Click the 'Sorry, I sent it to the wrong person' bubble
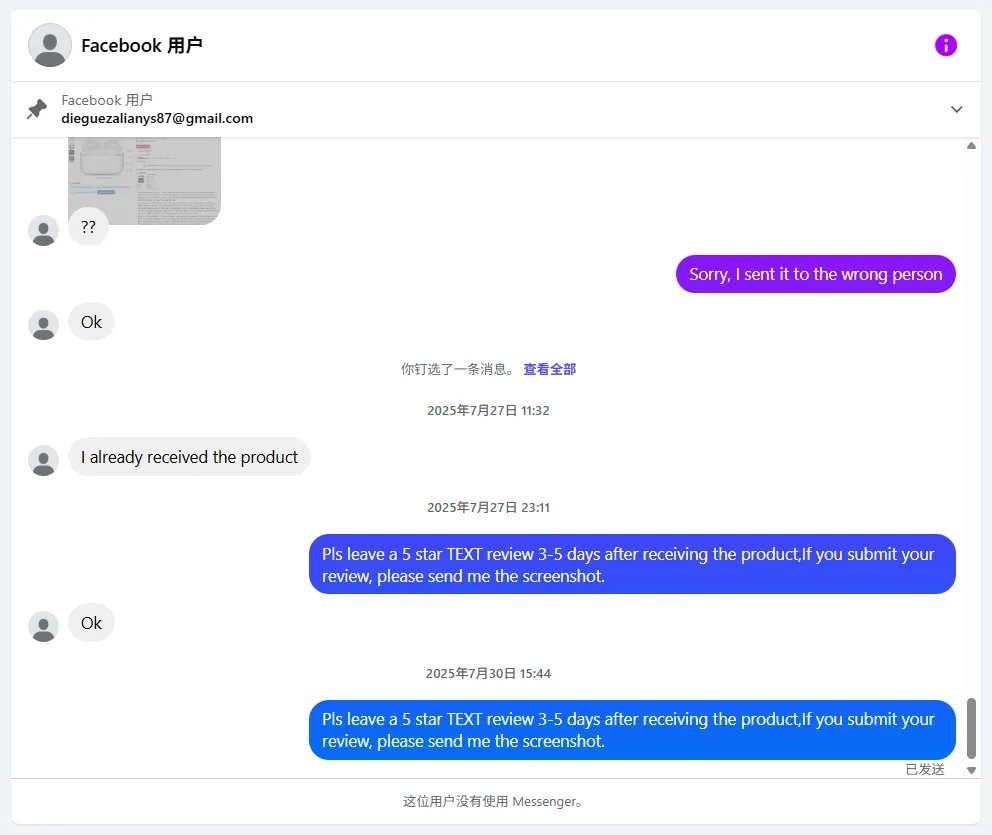 pyautogui.click(x=815, y=274)
